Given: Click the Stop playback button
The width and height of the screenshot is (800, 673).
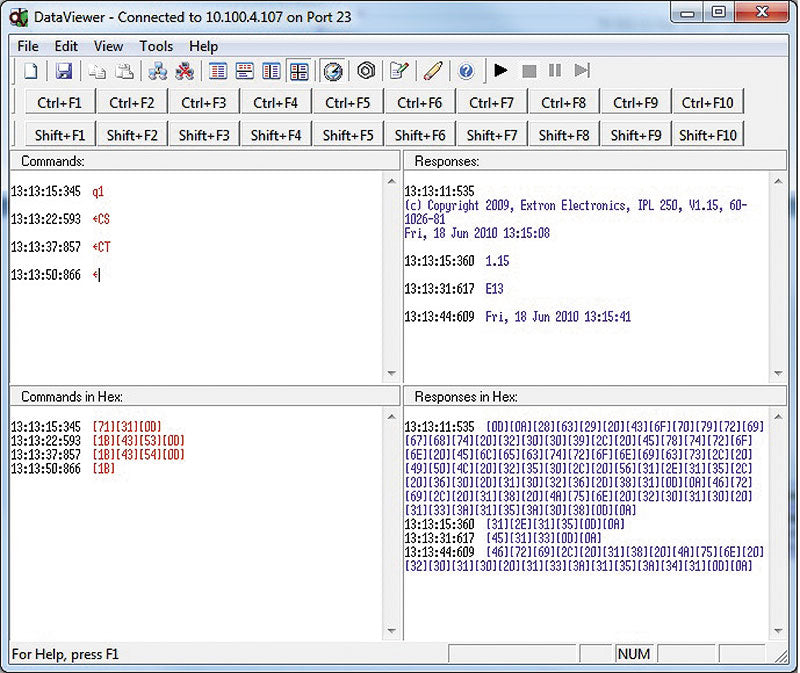Looking at the screenshot, I should (529, 70).
